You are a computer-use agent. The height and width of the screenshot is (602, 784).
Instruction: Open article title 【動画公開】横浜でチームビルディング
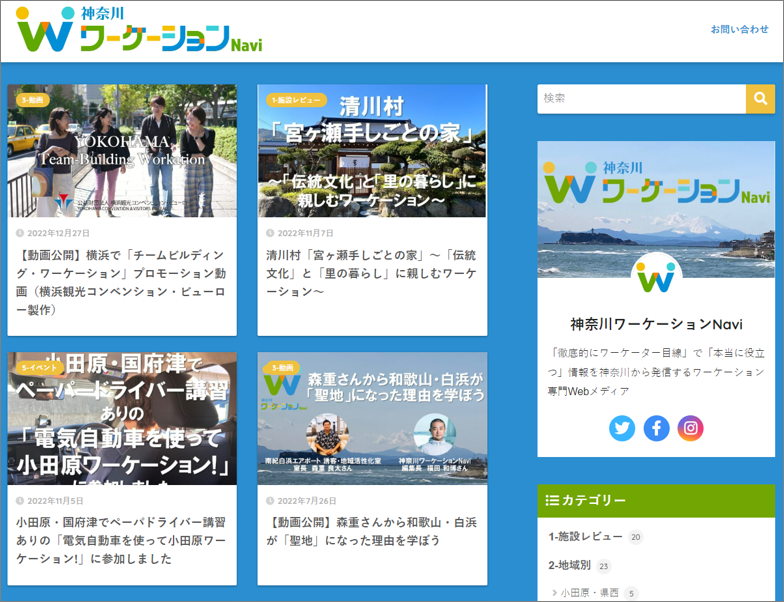coord(121,282)
